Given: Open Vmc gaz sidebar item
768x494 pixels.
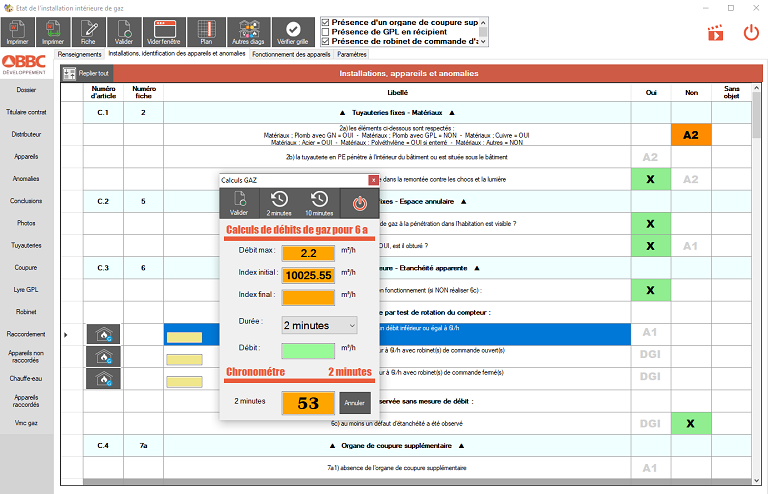Looking at the screenshot, I should pos(26,423).
